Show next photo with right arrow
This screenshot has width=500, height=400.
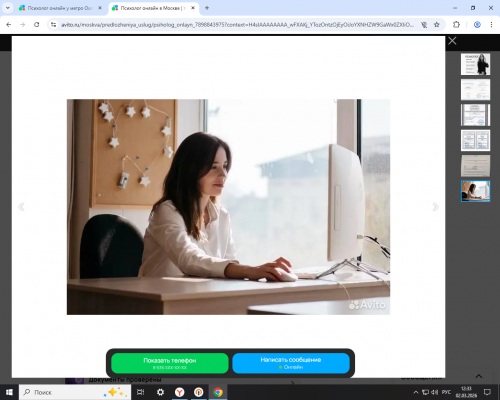pyautogui.click(x=435, y=207)
